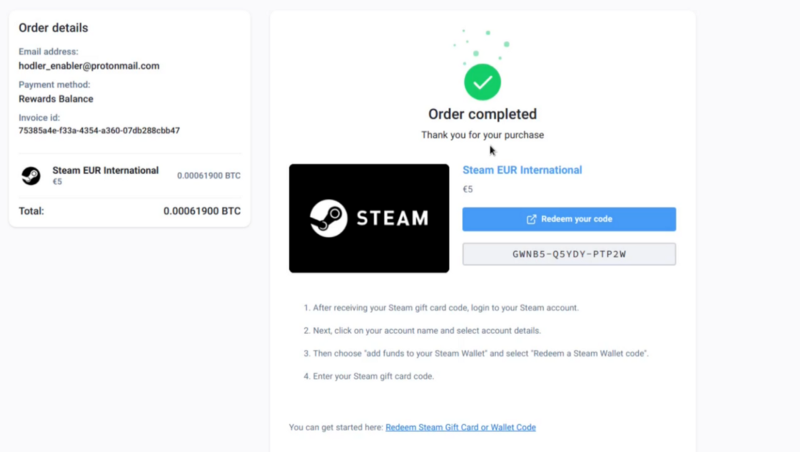Click the Order completed heading
The width and height of the screenshot is (800, 452).
tap(482, 114)
